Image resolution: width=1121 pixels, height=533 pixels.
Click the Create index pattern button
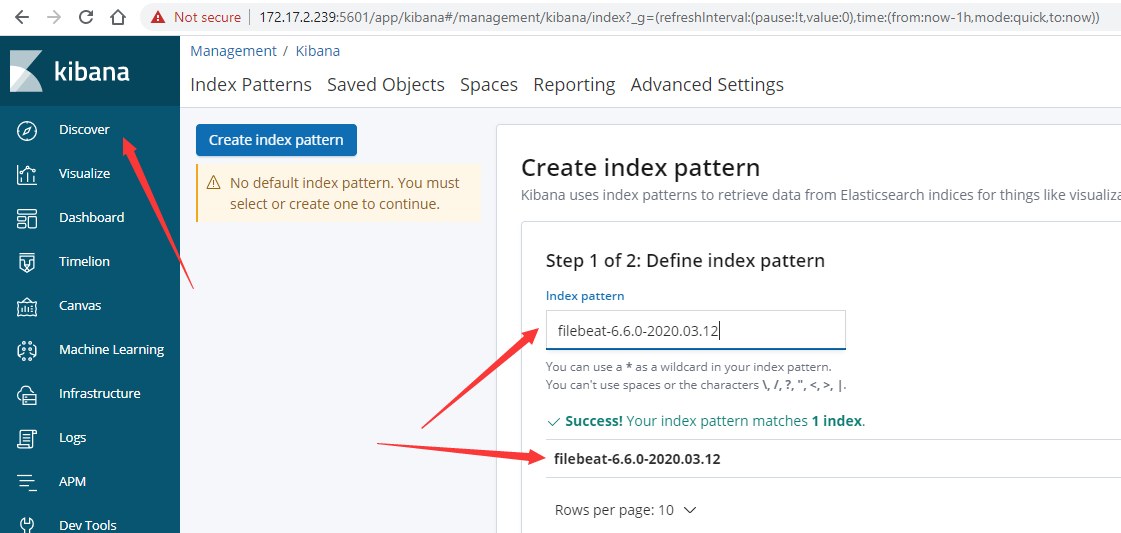point(276,140)
